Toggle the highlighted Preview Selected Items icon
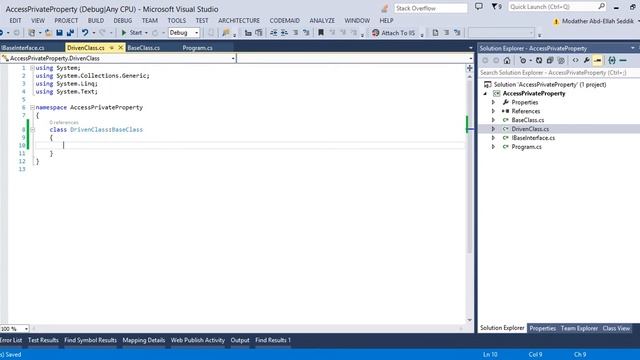Screen dimensions: 640x360 pyautogui.click(x=598, y=60)
